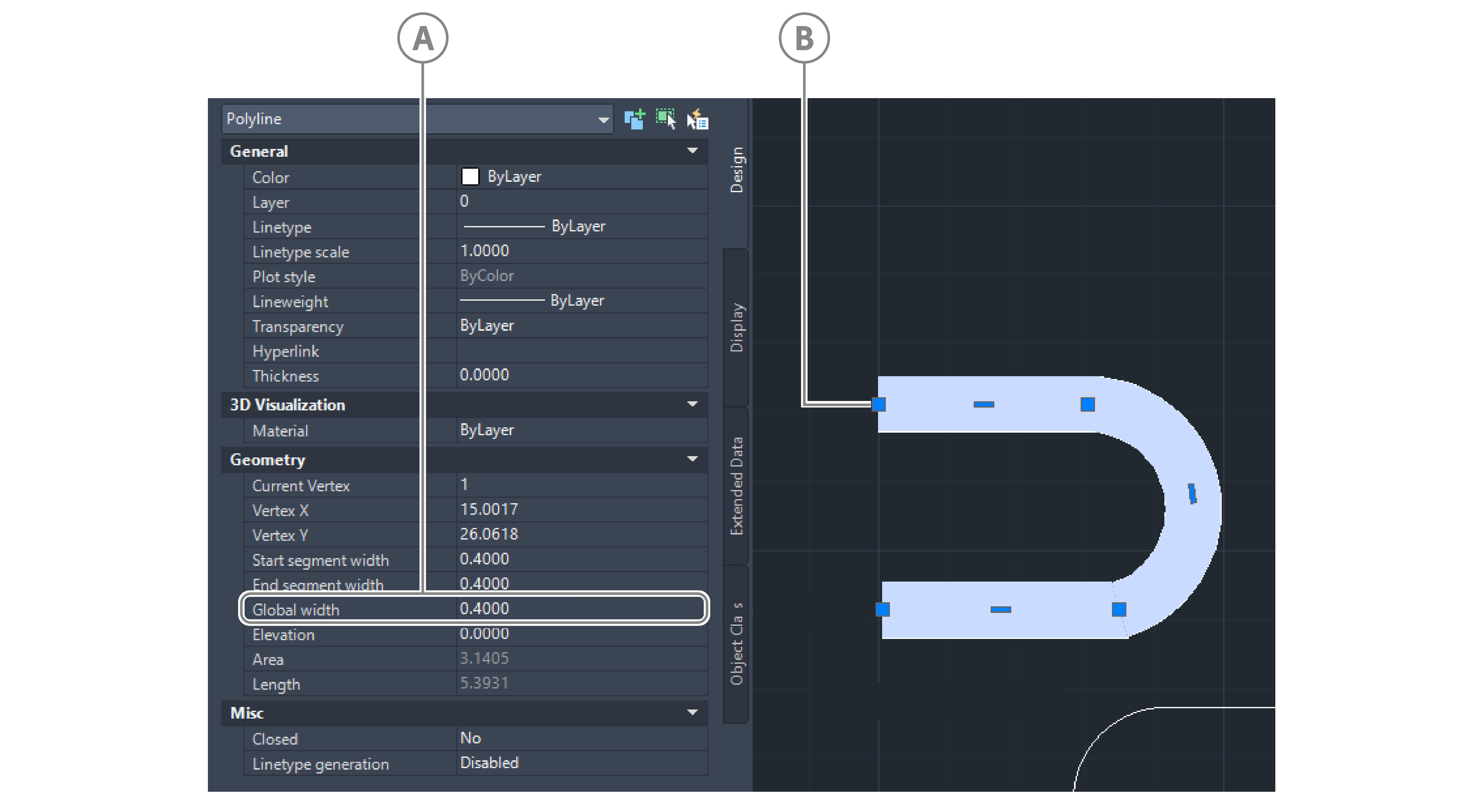Toggle the PICKADD selection mode icon
The width and height of the screenshot is (1482, 812).
[x=635, y=119]
